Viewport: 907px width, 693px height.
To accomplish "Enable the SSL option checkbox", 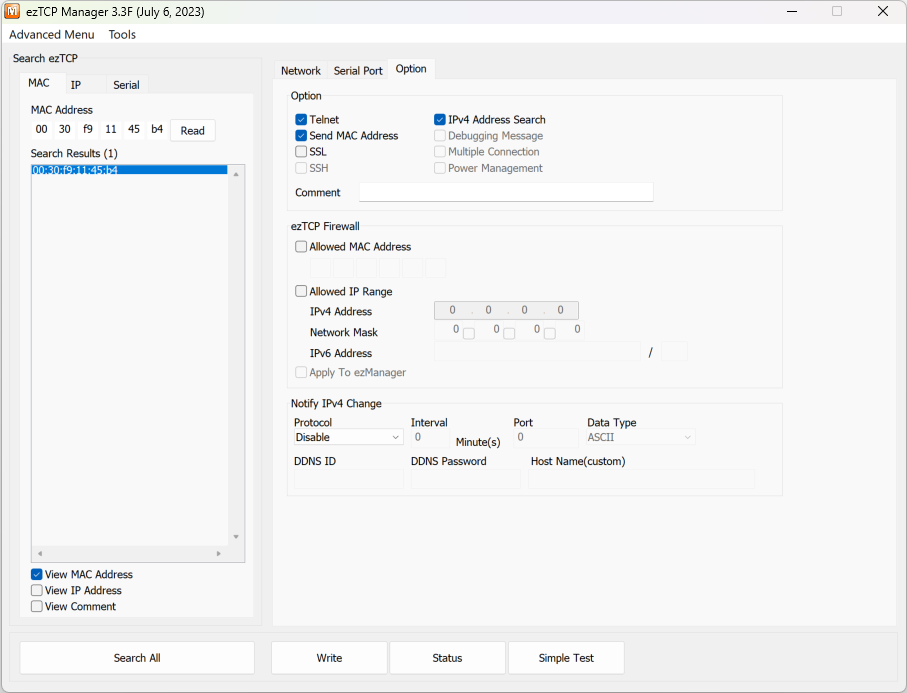I will (x=301, y=152).
